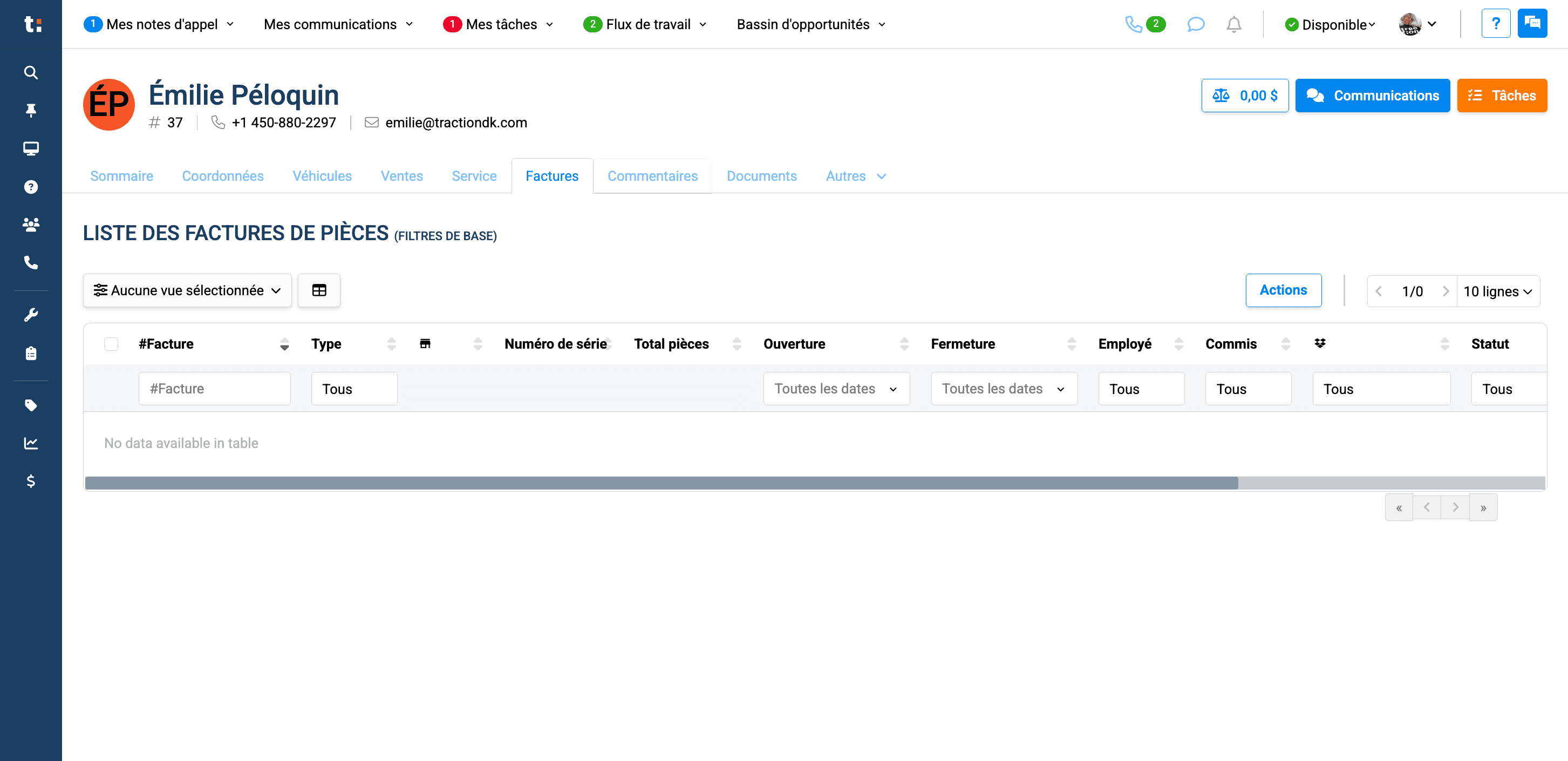Open Aucune vue sélectionnée dropdown

tap(187, 290)
